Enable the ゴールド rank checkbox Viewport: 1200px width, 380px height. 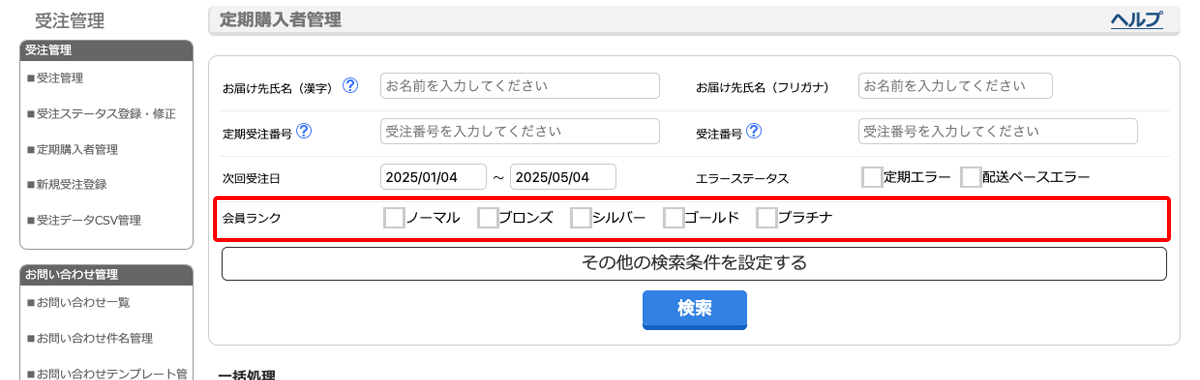click(x=674, y=217)
